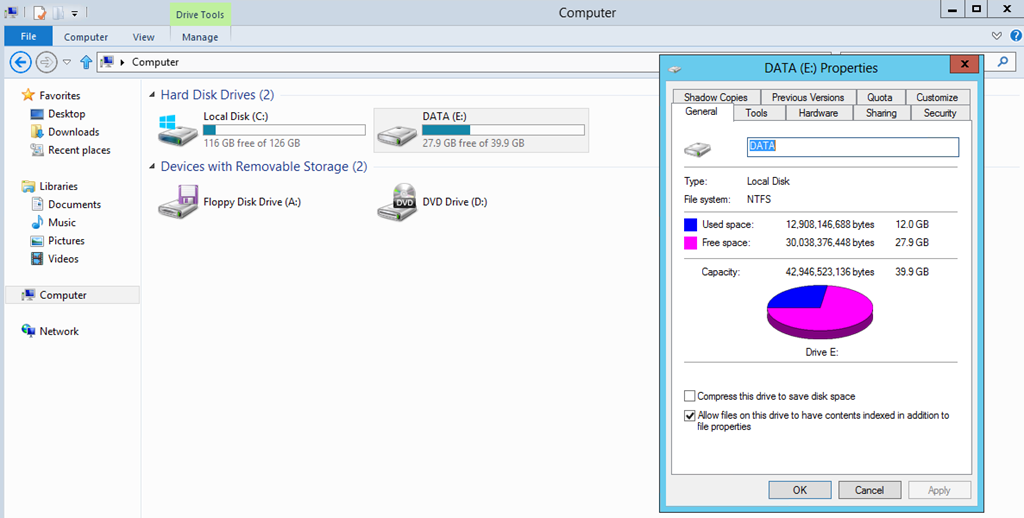Click the Drive Tools contextual tab
Image resolution: width=1024 pixels, height=518 pixels.
[x=200, y=14]
